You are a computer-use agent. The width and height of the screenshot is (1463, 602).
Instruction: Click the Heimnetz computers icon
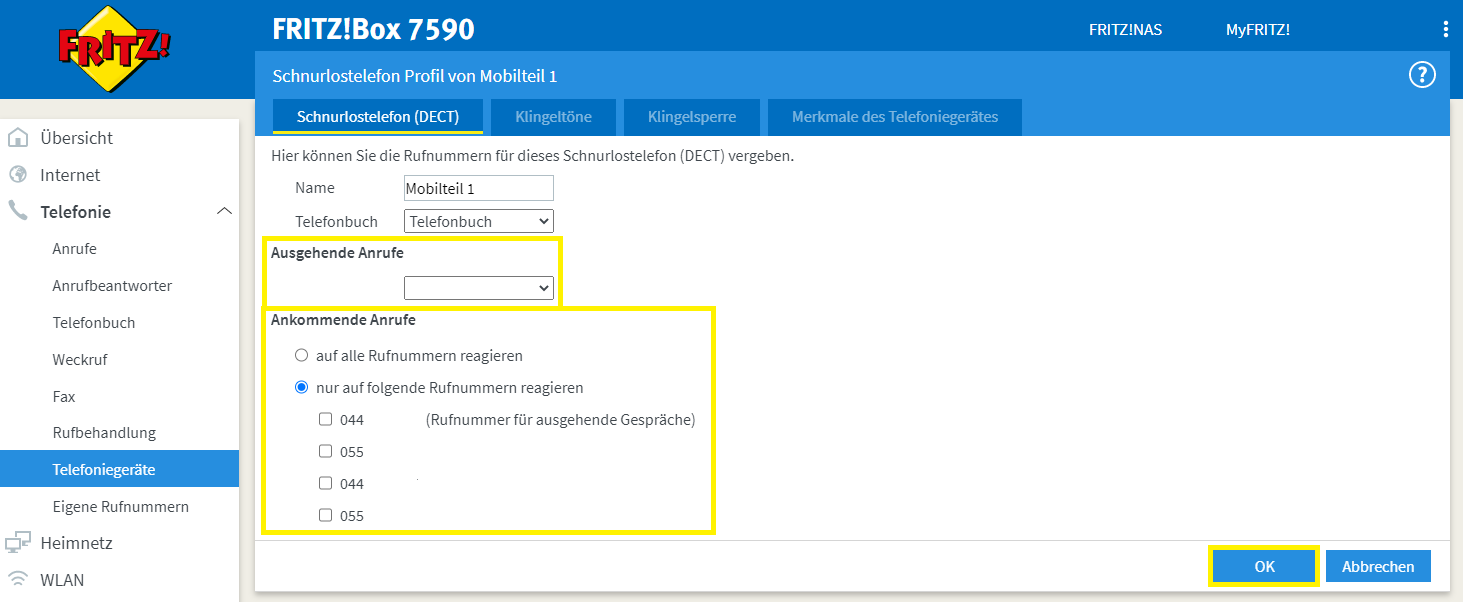[18, 543]
